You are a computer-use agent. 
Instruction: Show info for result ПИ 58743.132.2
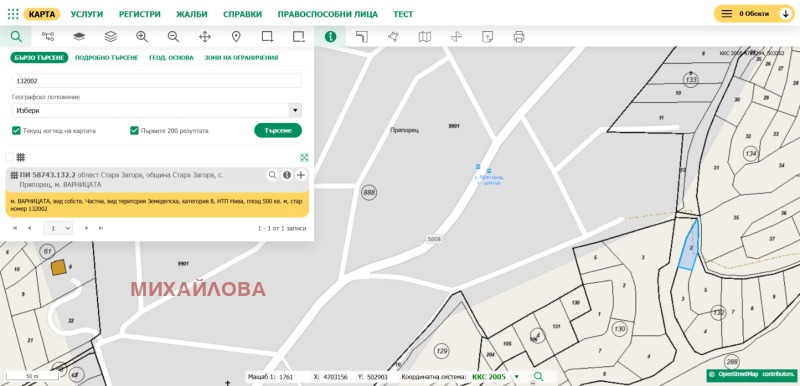click(x=287, y=175)
